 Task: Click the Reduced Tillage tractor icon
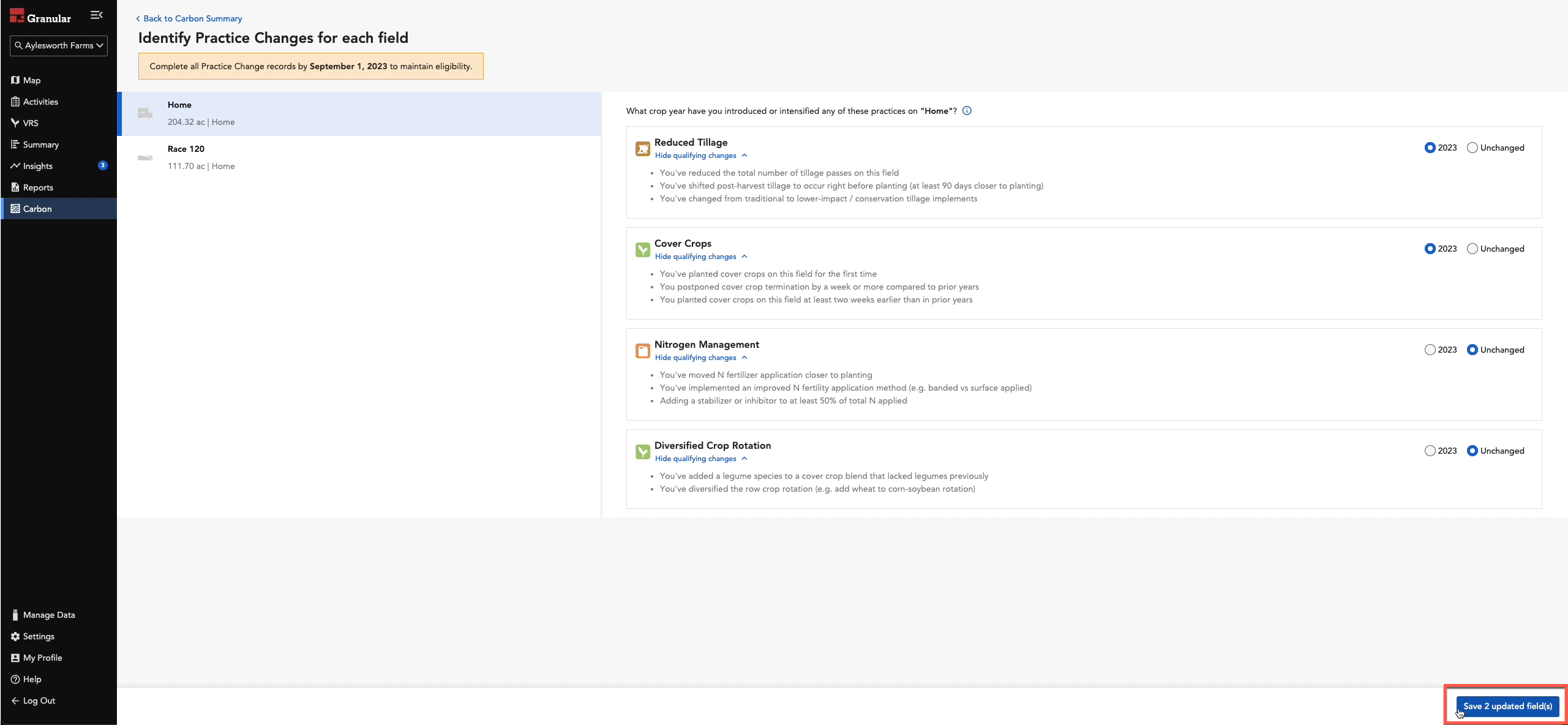coord(642,148)
